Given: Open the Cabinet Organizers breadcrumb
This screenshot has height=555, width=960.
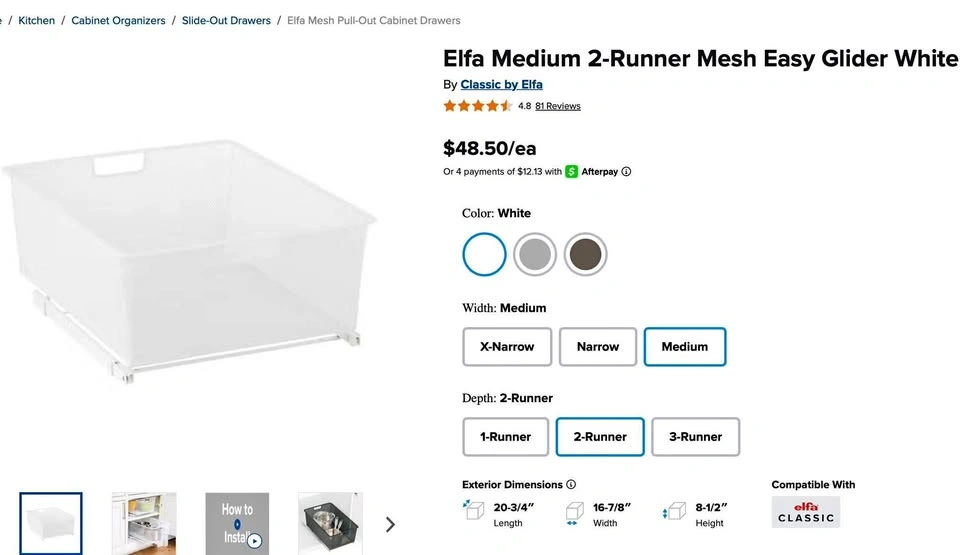Looking at the screenshot, I should [x=118, y=20].
